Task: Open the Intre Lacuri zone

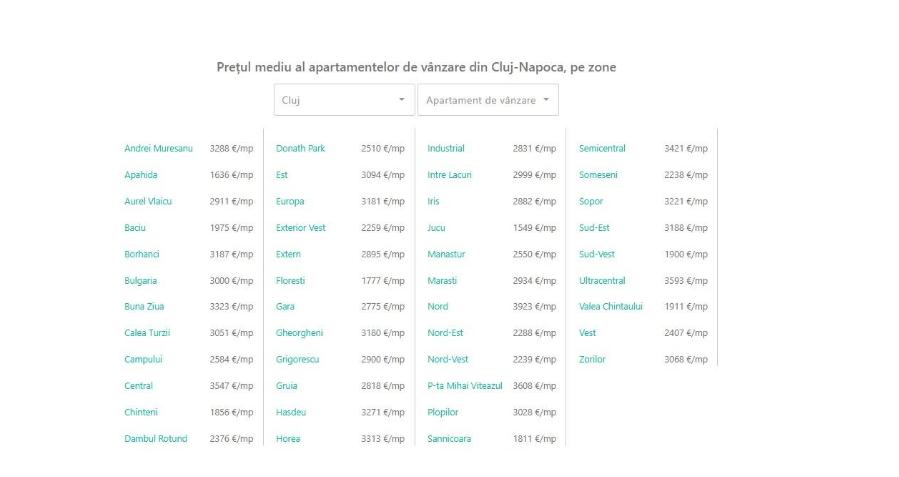Action: pyautogui.click(x=449, y=175)
